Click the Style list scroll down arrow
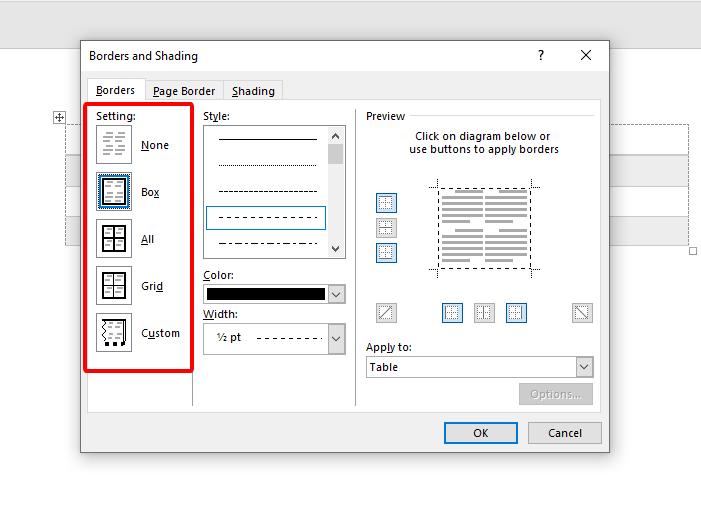Viewport: 701px width, 513px height. tap(336, 249)
